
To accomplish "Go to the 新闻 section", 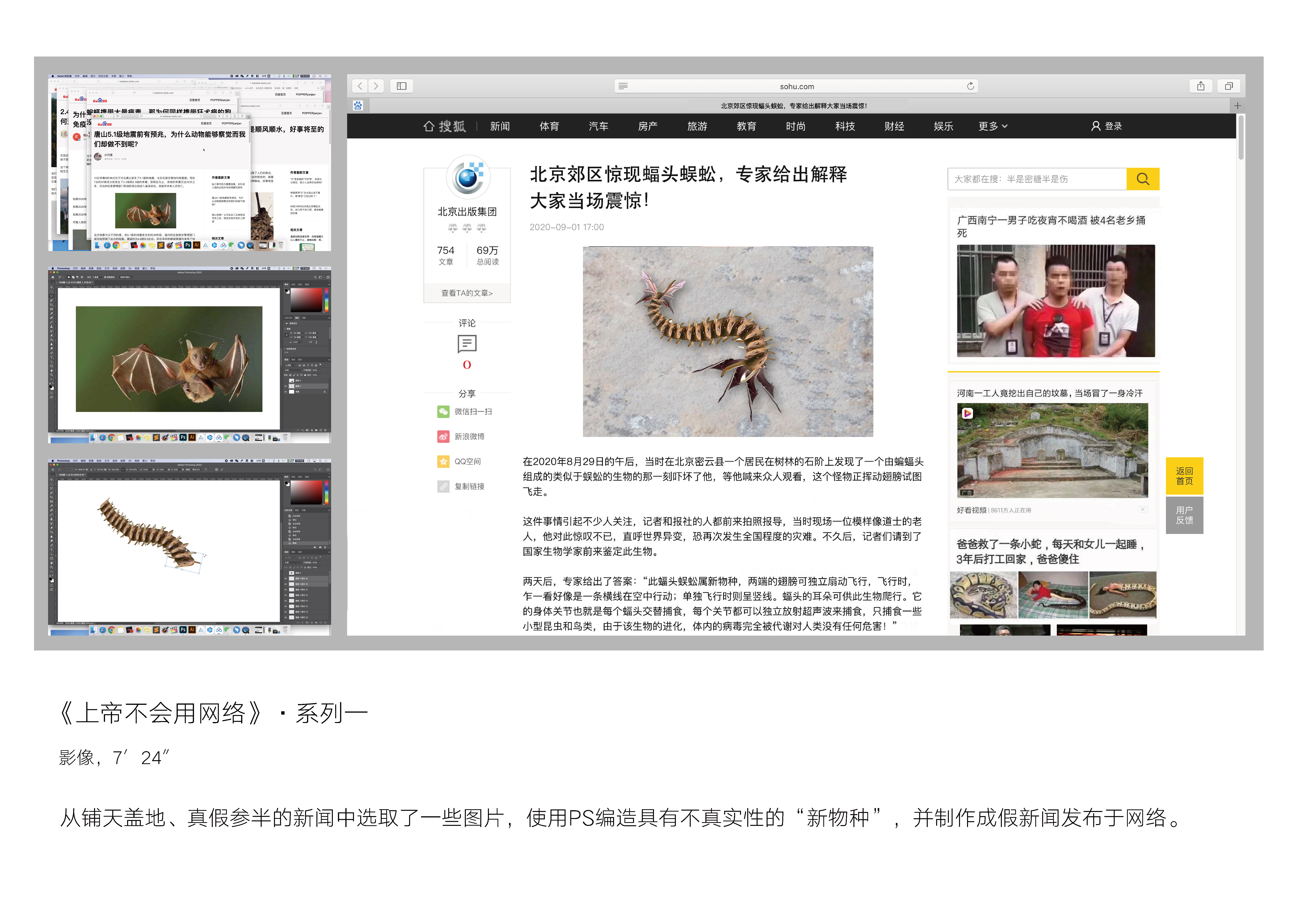I will tap(500, 126).
